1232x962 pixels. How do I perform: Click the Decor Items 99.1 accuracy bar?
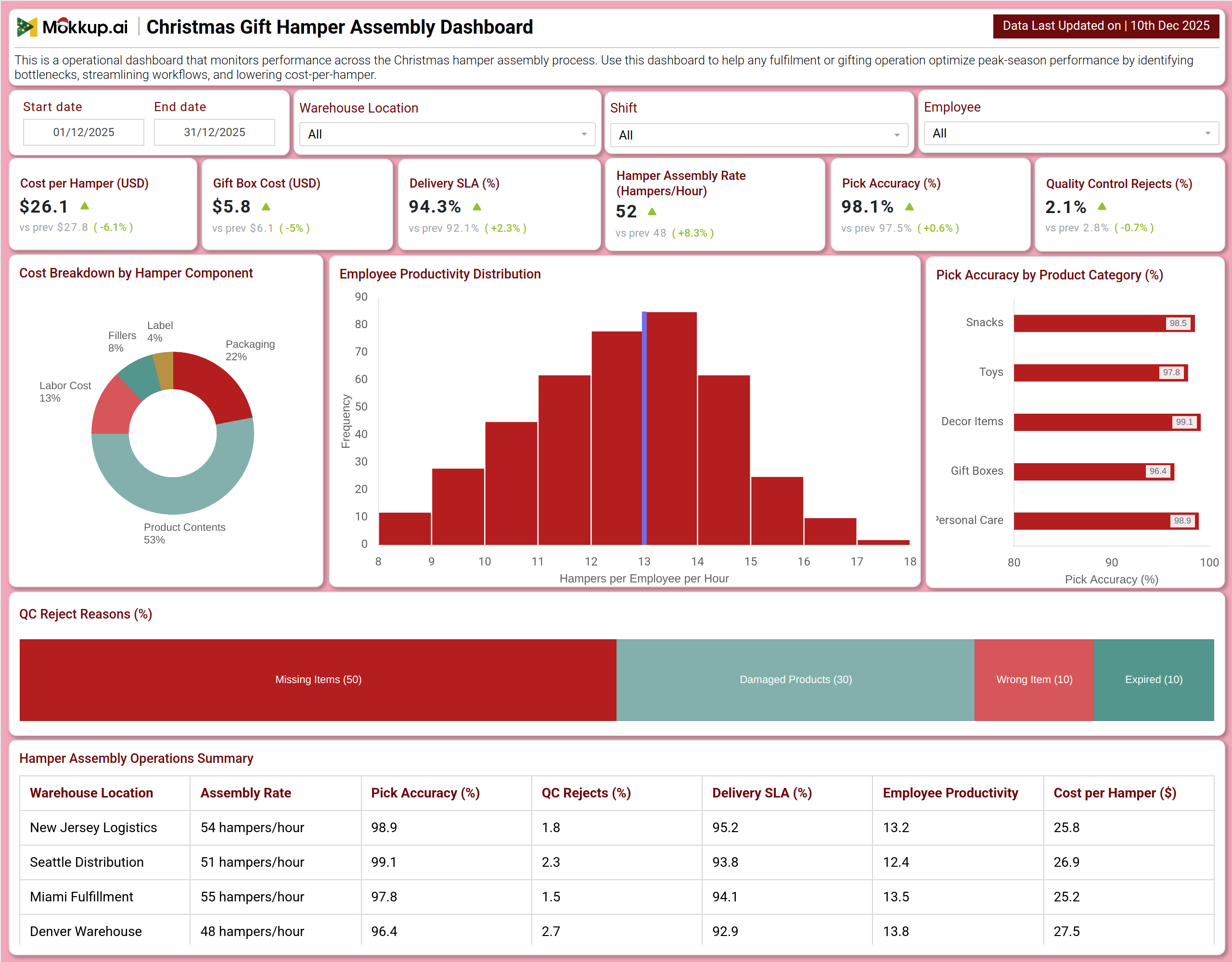tap(1107, 422)
